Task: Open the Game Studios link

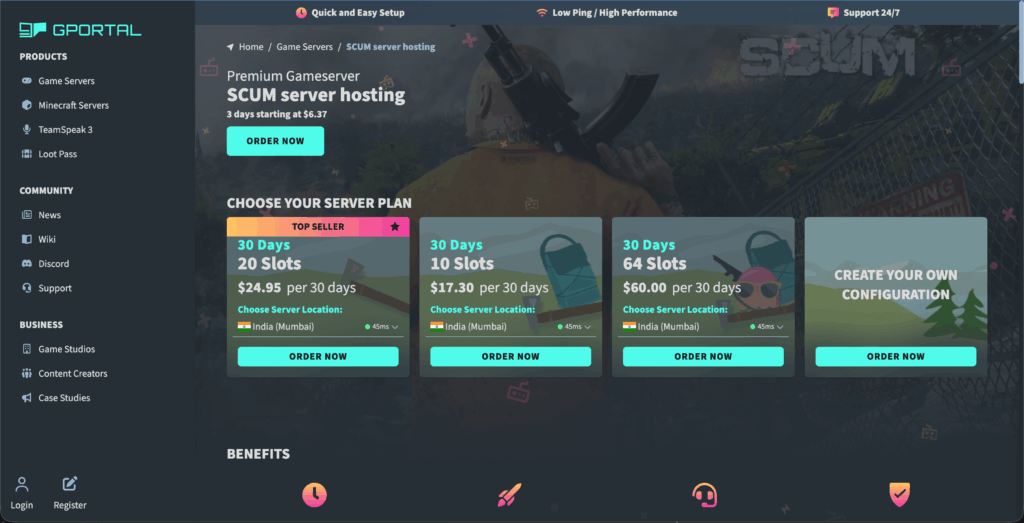Action: (x=67, y=349)
